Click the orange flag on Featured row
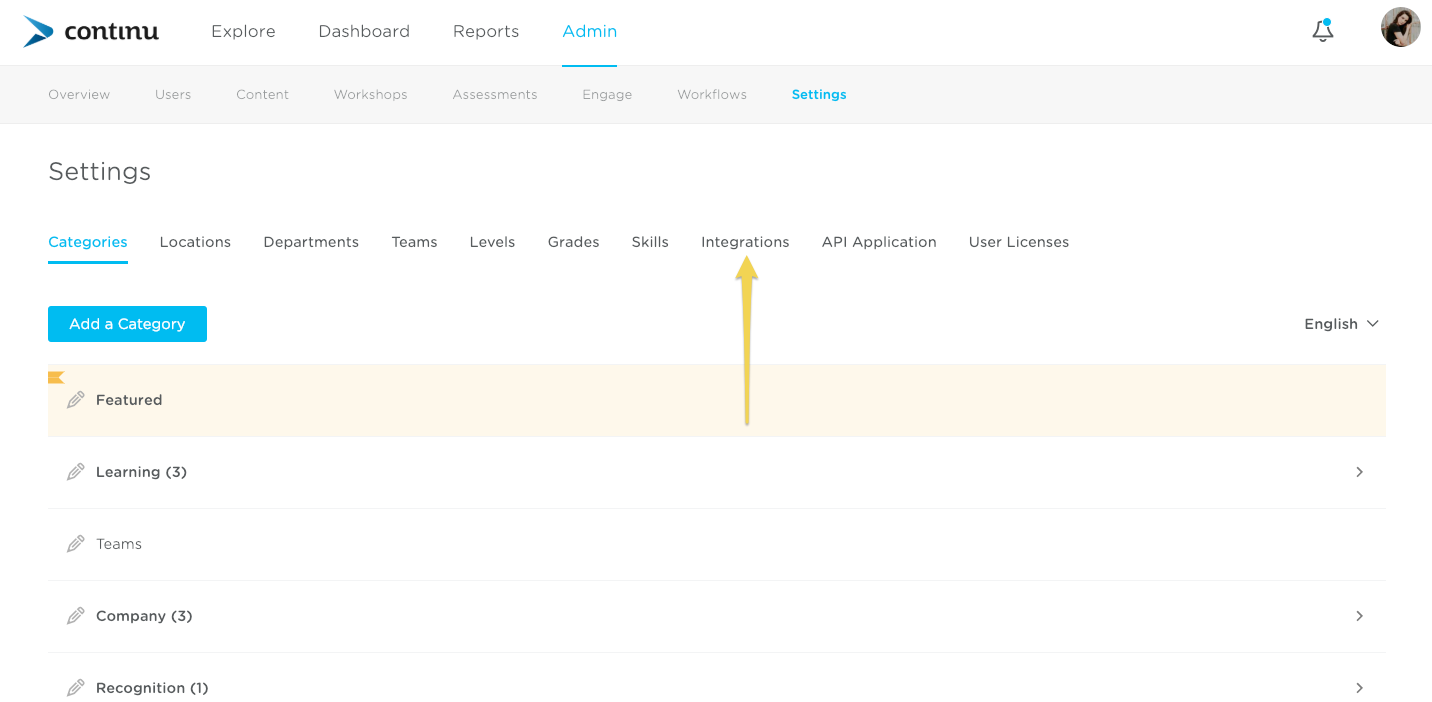Image resolution: width=1432 pixels, height=702 pixels. 56,377
